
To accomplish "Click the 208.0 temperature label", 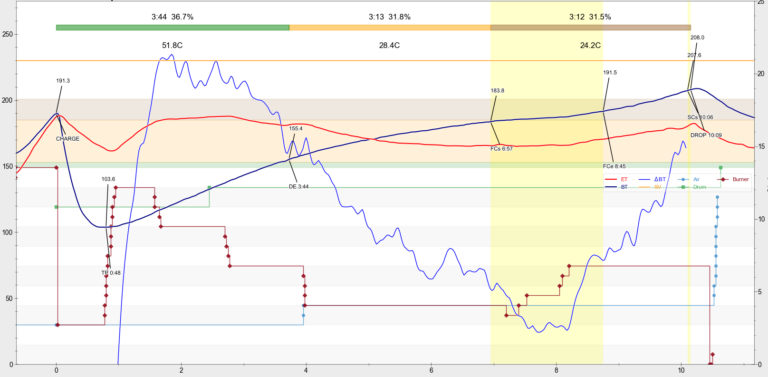I will click(697, 38).
